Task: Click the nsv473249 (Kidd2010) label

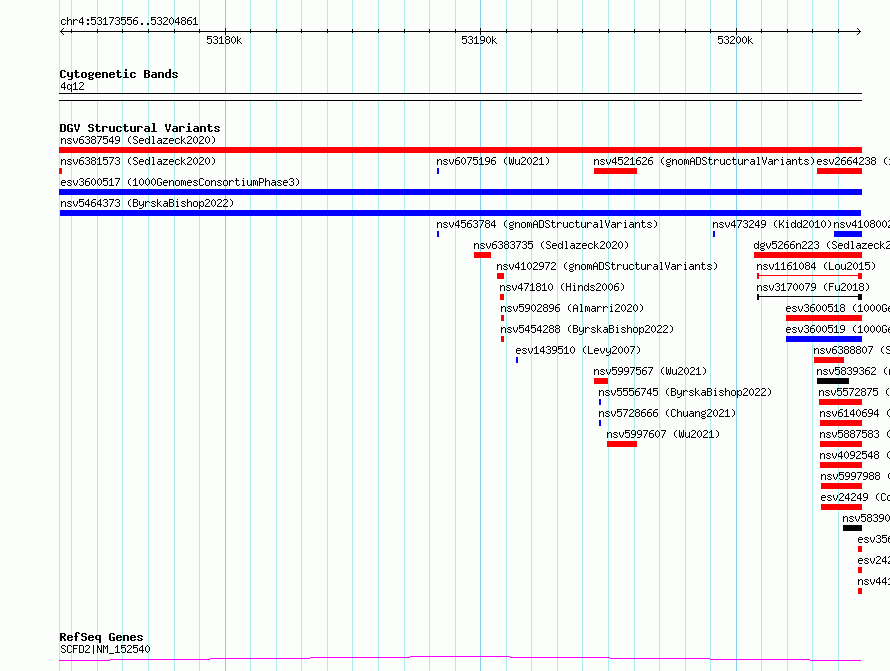Action: 772,224
